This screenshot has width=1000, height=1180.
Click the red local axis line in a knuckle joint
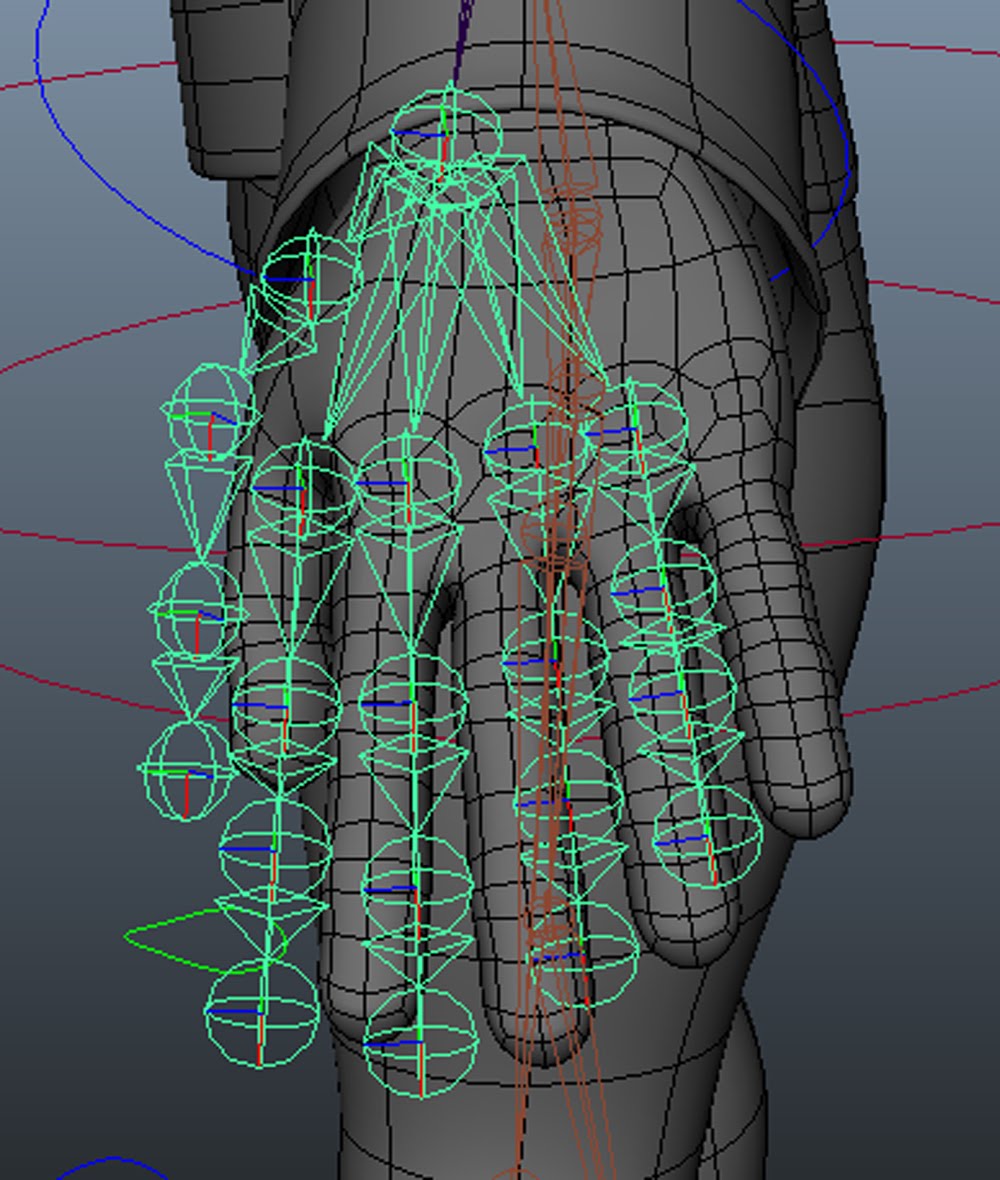pos(300,510)
